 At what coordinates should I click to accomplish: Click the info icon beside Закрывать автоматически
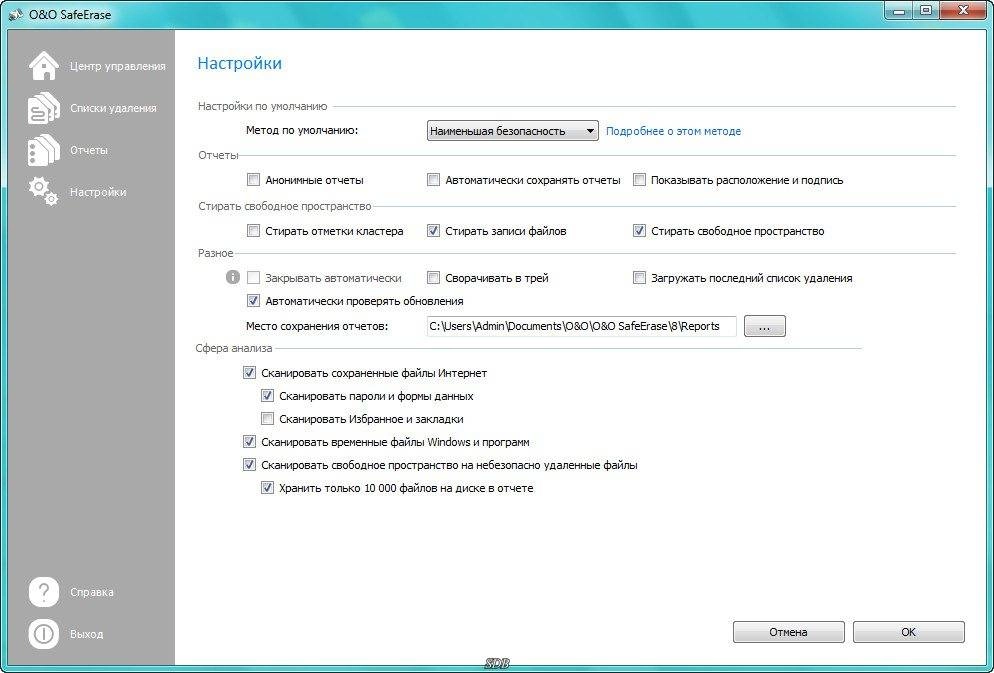click(233, 277)
